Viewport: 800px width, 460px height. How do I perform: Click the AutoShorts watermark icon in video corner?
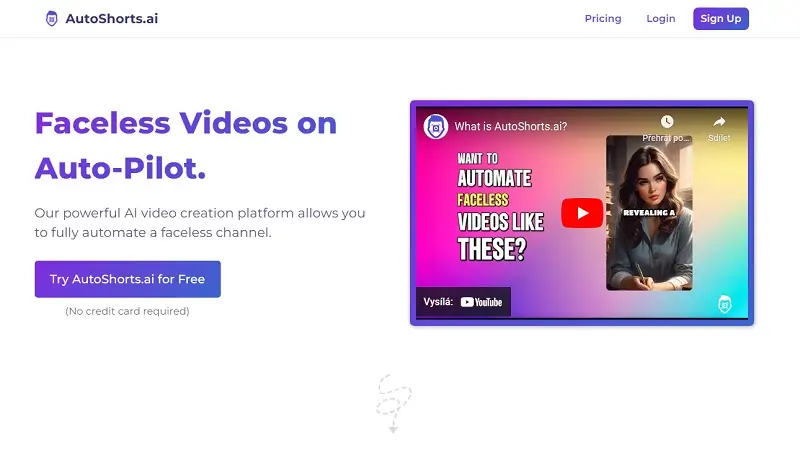click(x=724, y=304)
